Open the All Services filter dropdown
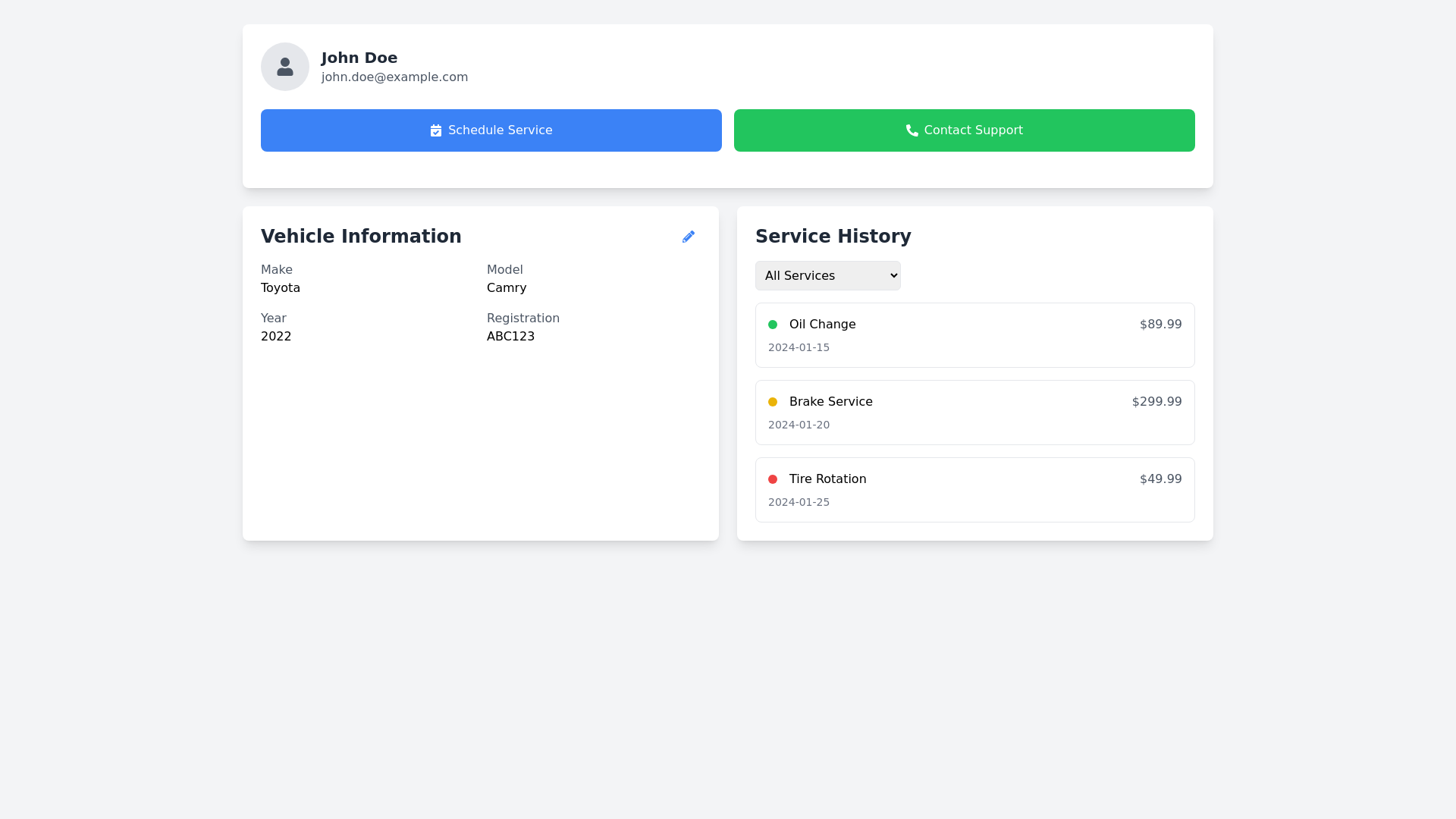The image size is (1456, 819). tap(828, 275)
